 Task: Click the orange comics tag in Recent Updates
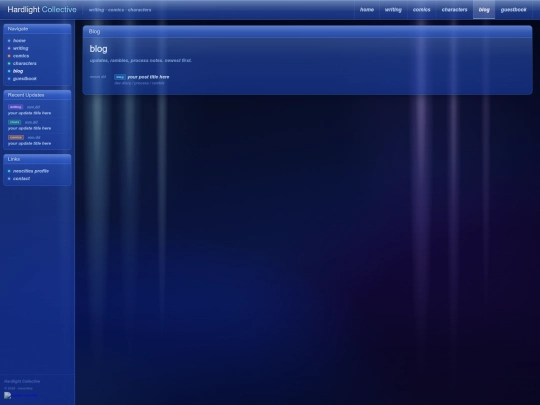(16, 137)
